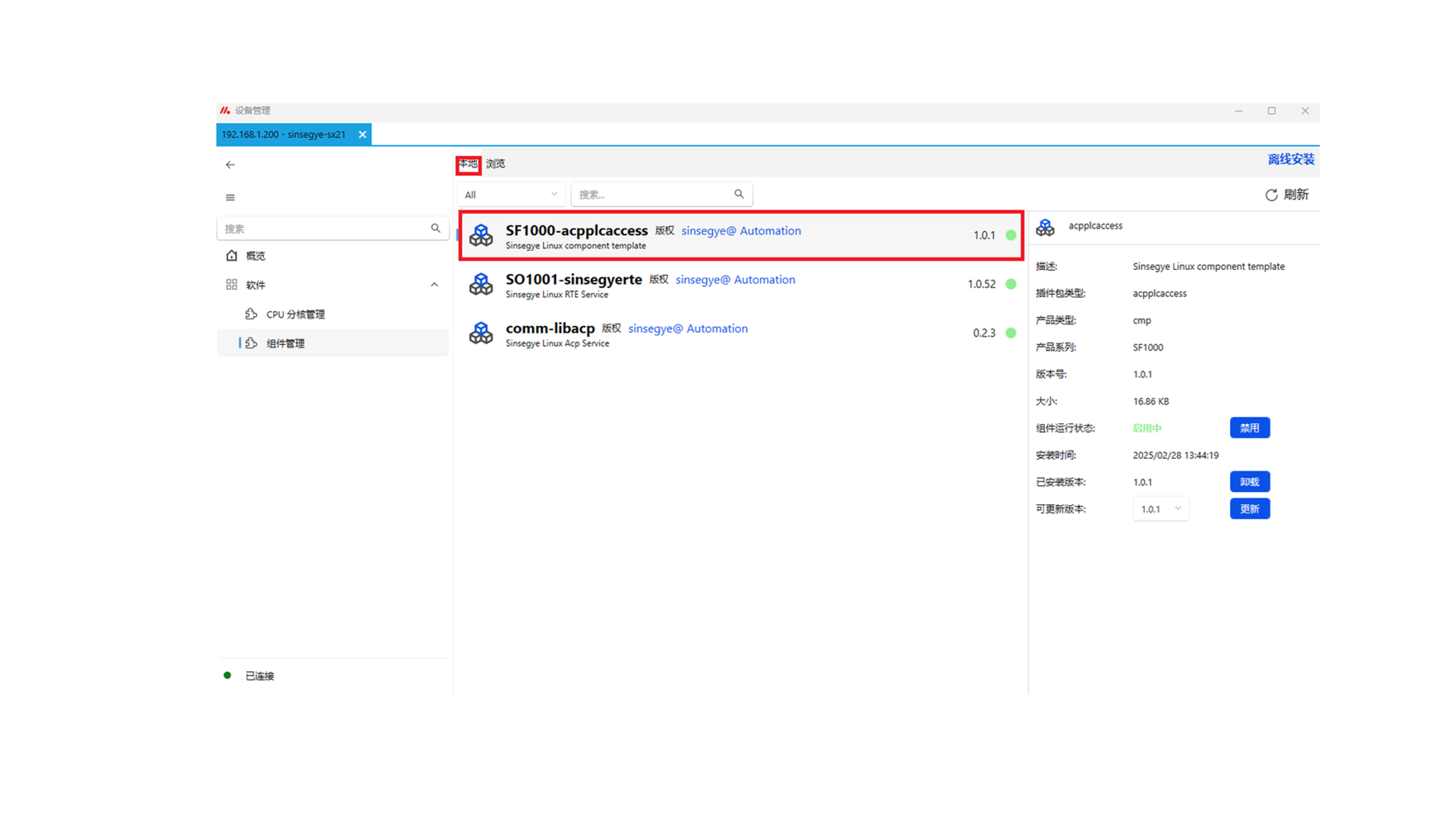Screen dimensions: 1456x819
Task: Select the 本地 tab
Action: (x=468, y=164)
